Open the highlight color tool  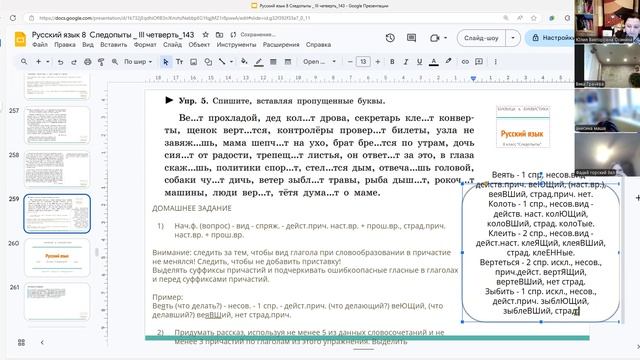pyautogui.click(x=449, y=62)
